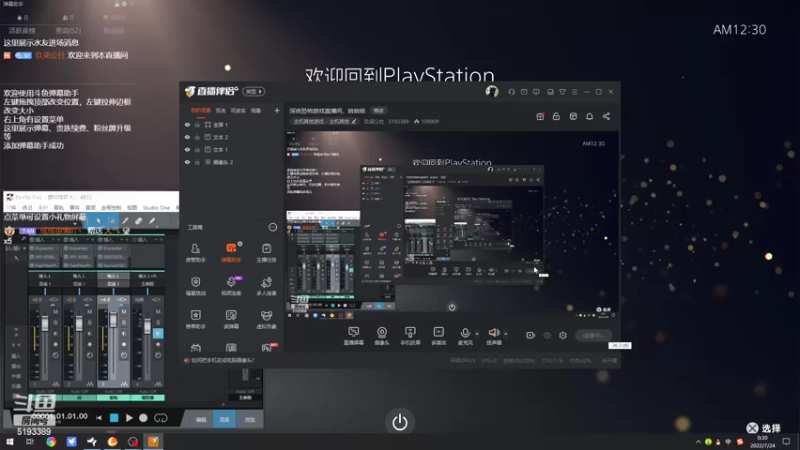
Task: Switch to the 浏览 browse tab in Studio One
Action: click(249, 419)
